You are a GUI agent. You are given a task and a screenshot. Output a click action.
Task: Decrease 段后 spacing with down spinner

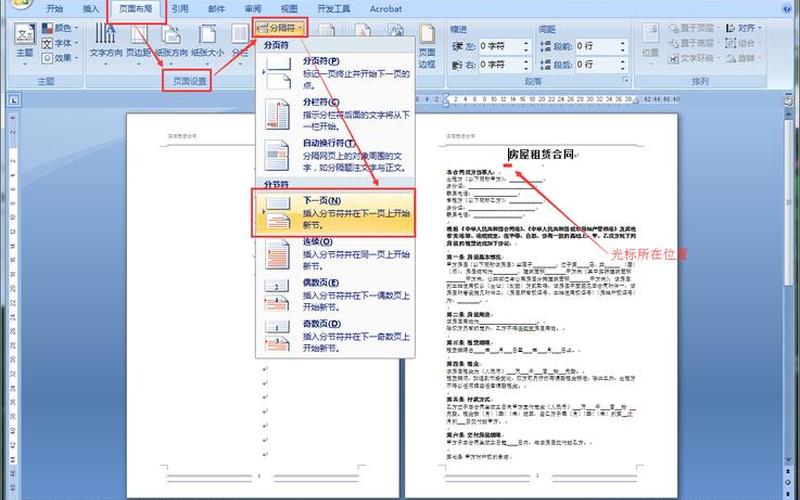click(x=623, y=68)
